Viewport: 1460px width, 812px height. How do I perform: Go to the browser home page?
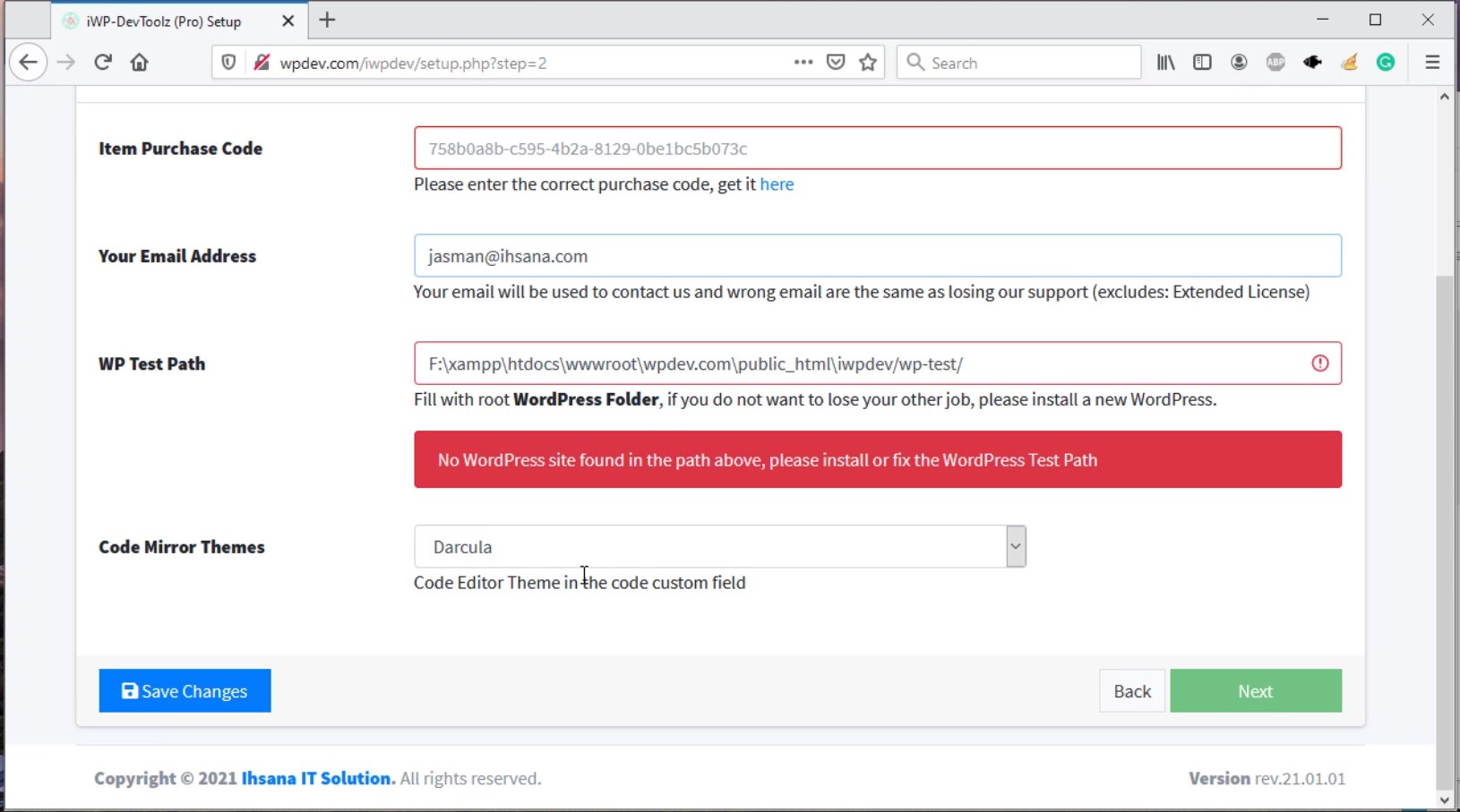[x=139, y=63]
